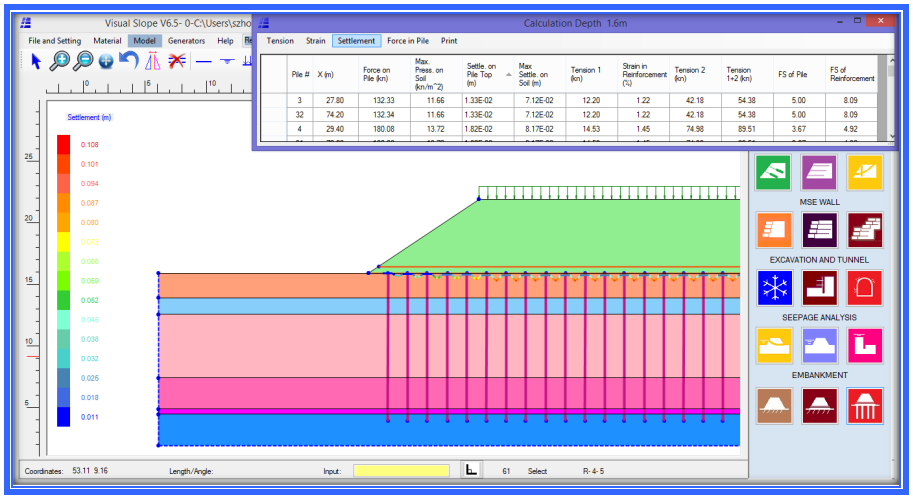Select the snowflake icon under Excavation and Tunnel

[774, 288]
